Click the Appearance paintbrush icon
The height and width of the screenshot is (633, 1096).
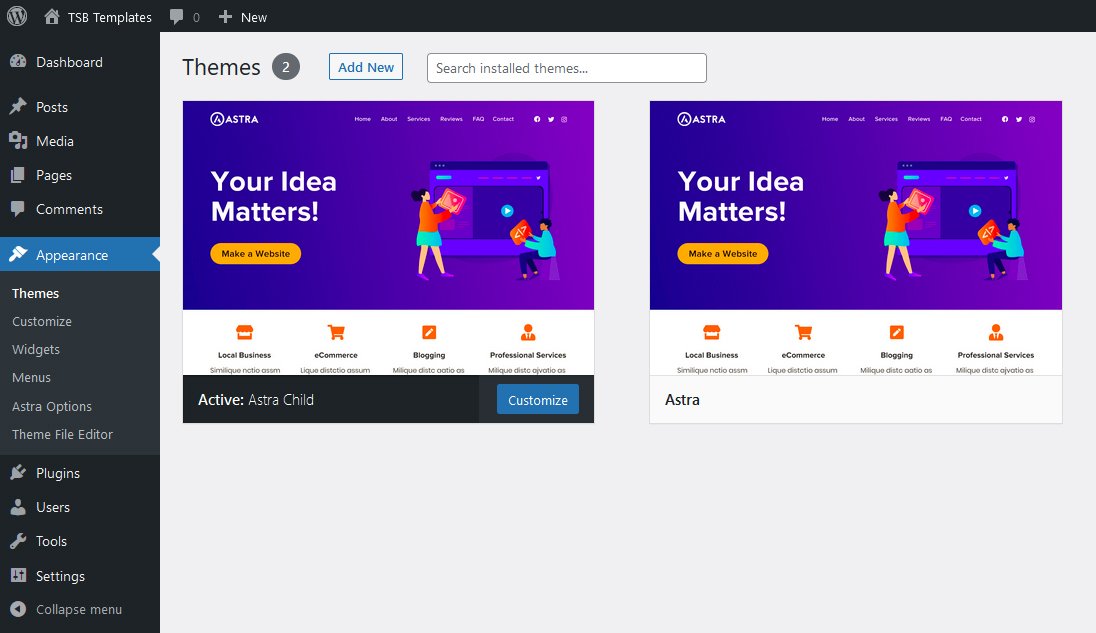(x=18, y=254)
